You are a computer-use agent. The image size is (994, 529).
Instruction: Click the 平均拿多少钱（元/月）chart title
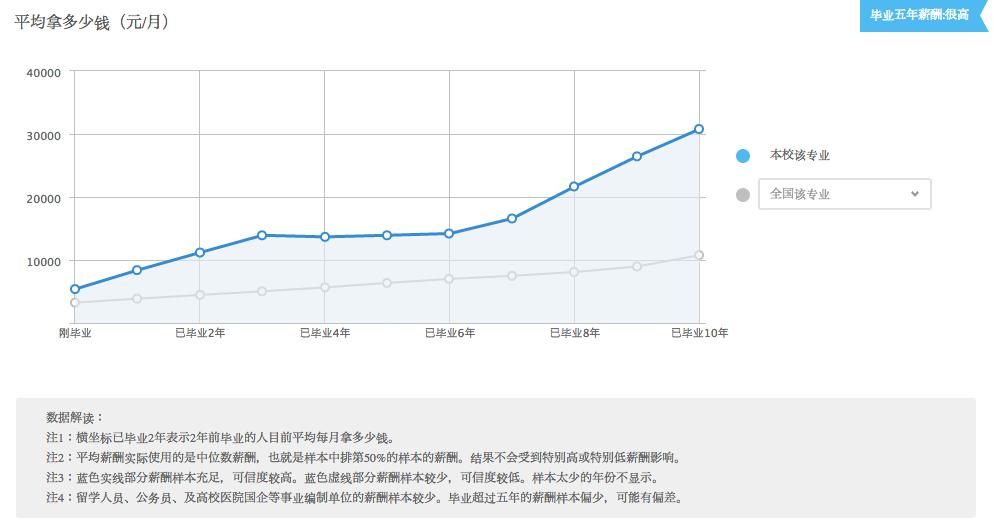click(x=93, y=22)
